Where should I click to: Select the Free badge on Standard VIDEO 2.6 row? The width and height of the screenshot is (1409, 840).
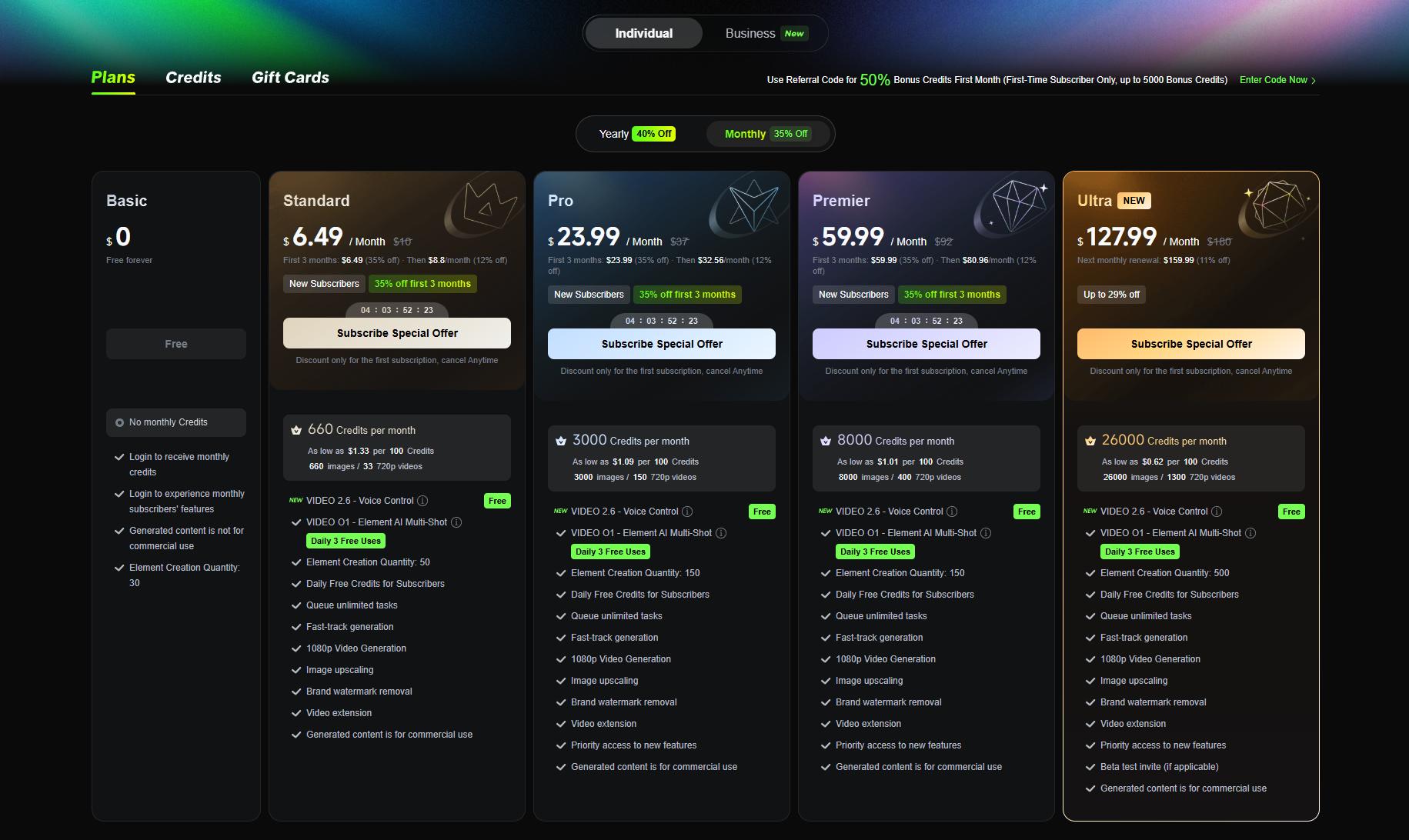tap(497, 501)
